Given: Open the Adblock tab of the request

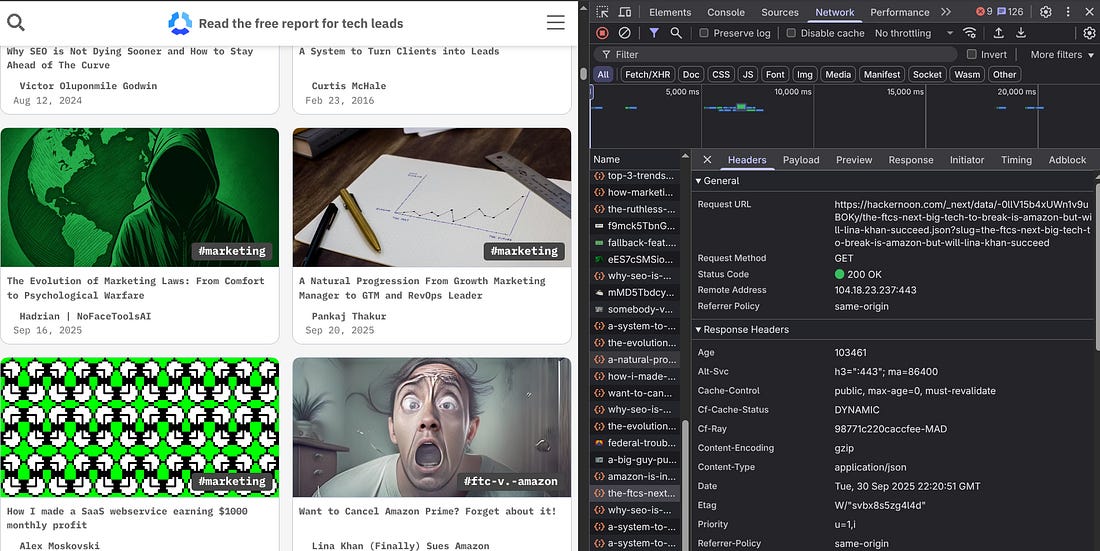Looking at the screenshot, I should tap(1067, 160).
